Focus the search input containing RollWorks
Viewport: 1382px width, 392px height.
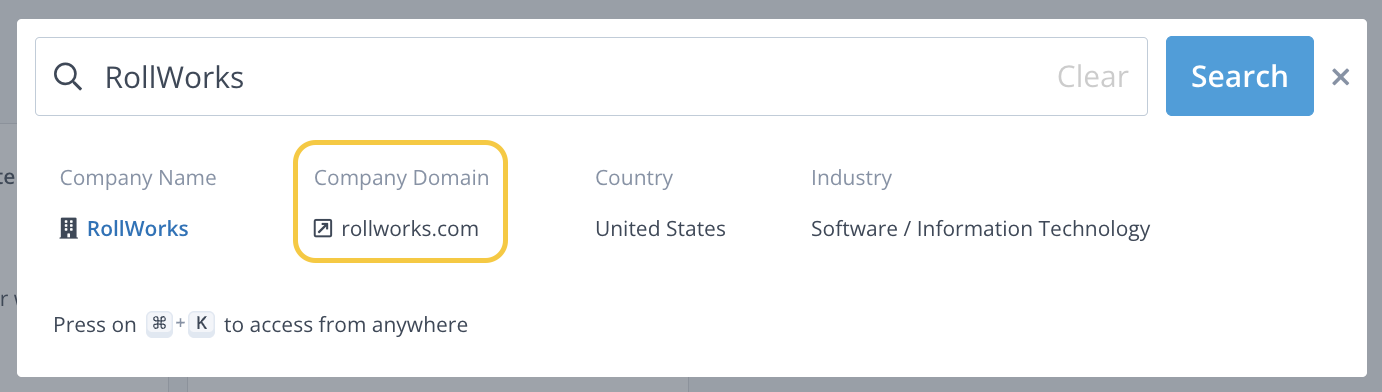click(x=591, y=77)
